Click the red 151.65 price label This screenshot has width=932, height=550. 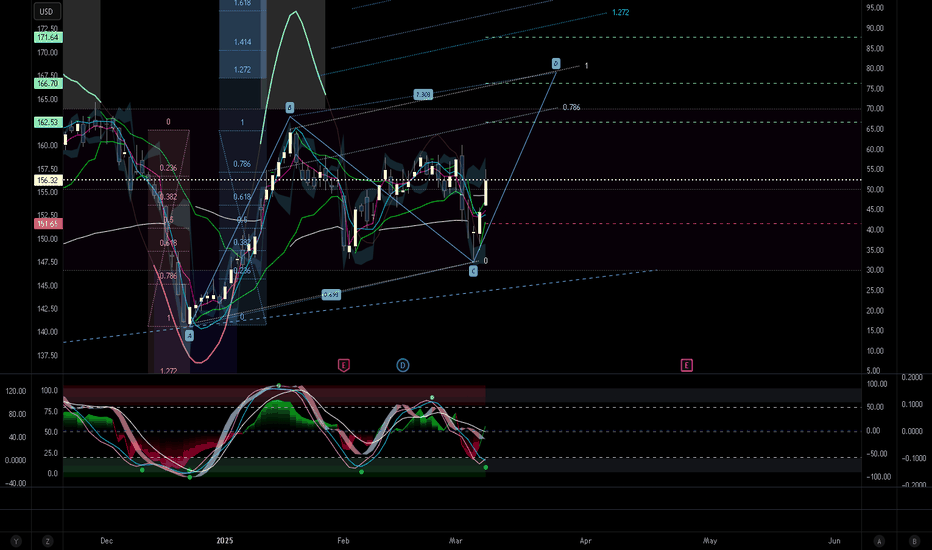click(x=48, y=224)
